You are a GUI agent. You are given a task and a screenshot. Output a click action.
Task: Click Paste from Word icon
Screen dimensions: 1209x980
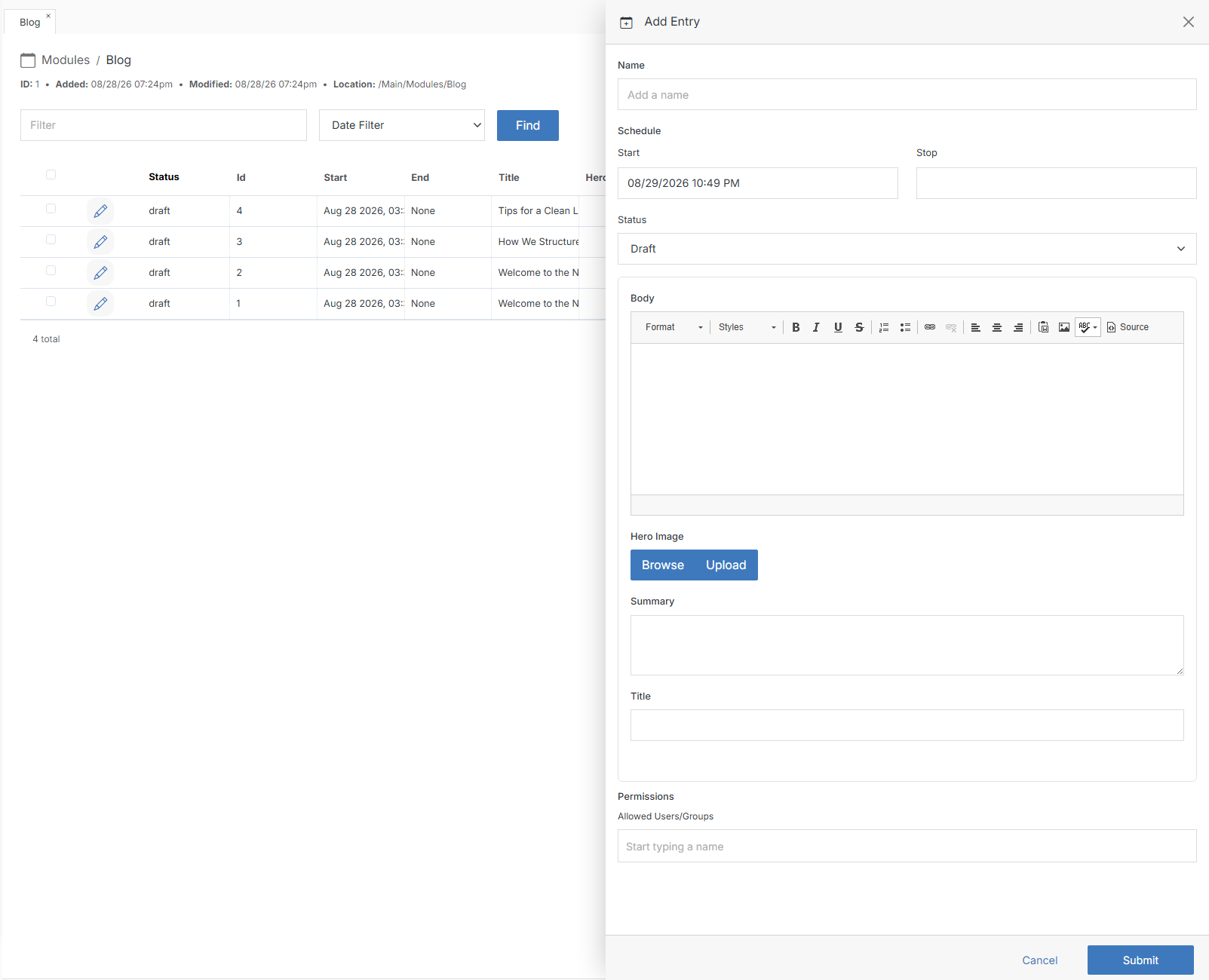[x=1043, y=327]
